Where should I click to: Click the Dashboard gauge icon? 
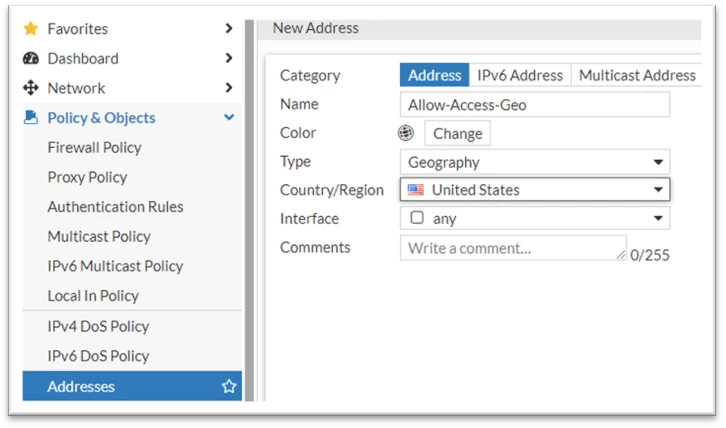click(x=31, y=58)
